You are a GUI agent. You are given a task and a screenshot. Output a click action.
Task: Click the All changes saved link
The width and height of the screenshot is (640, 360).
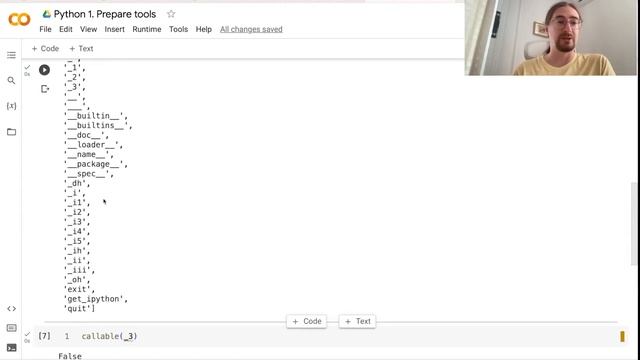[251, 29]
